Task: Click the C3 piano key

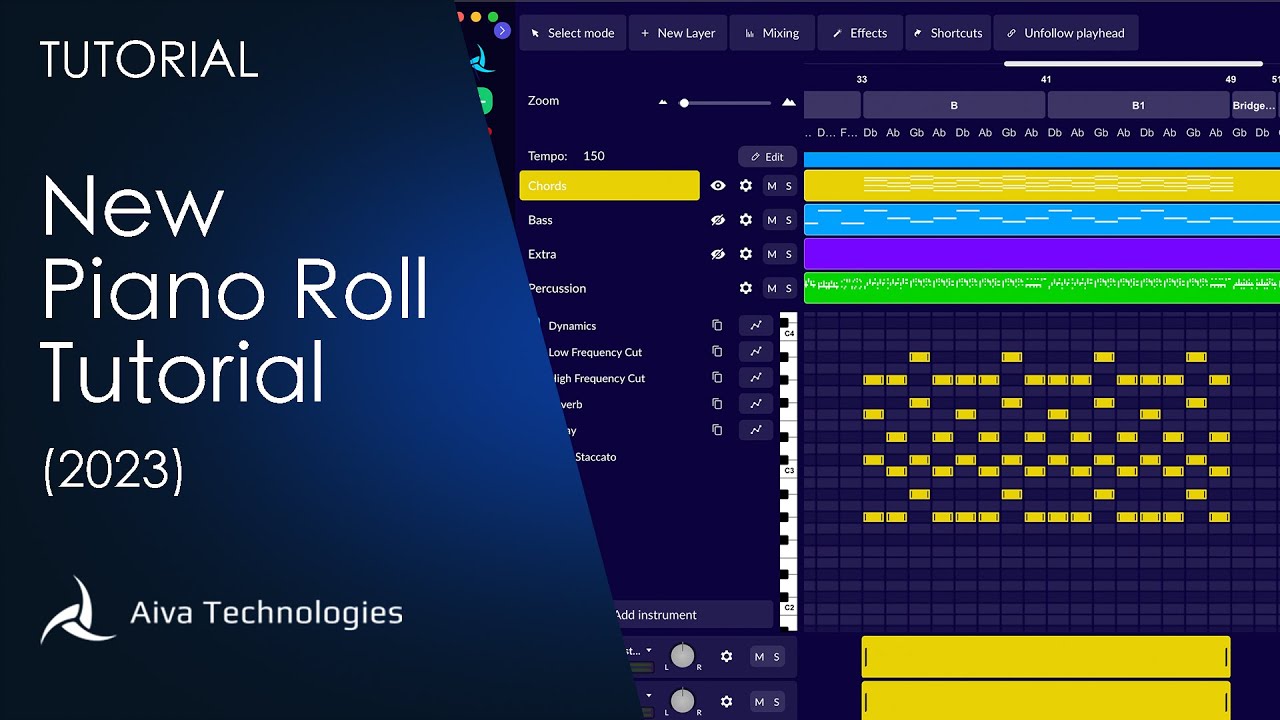Action: click(x=788, y=470)
